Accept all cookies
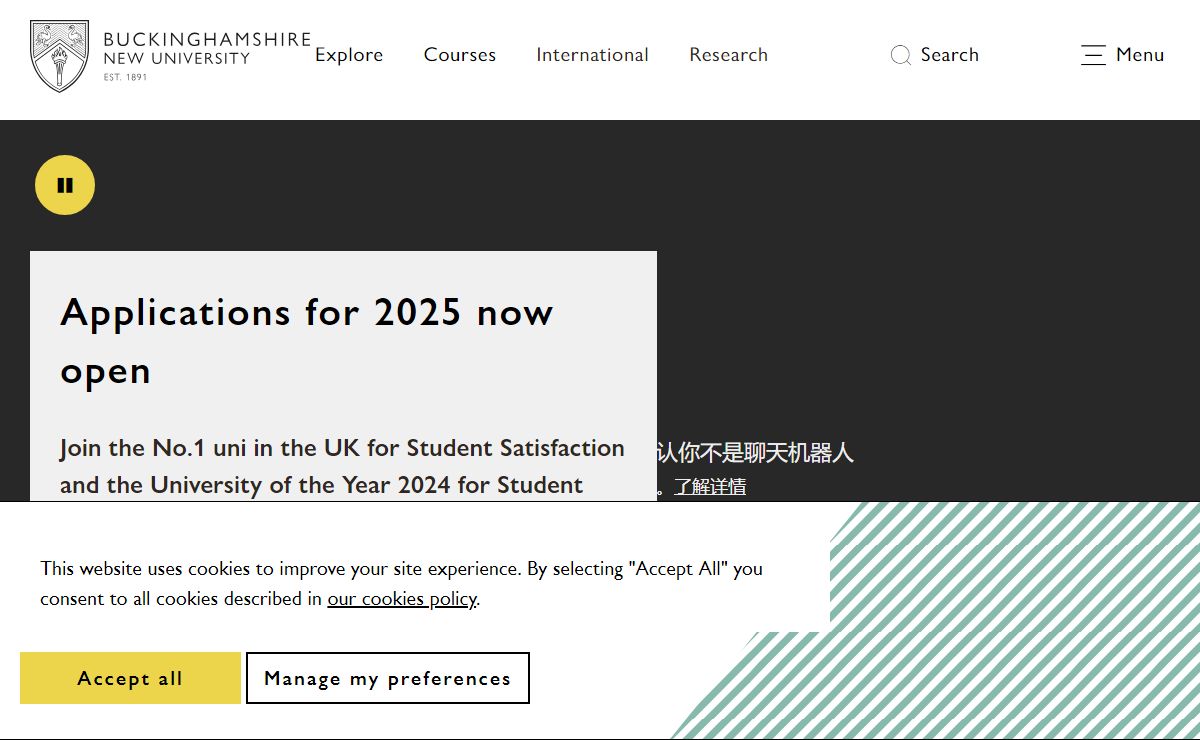 130,678
